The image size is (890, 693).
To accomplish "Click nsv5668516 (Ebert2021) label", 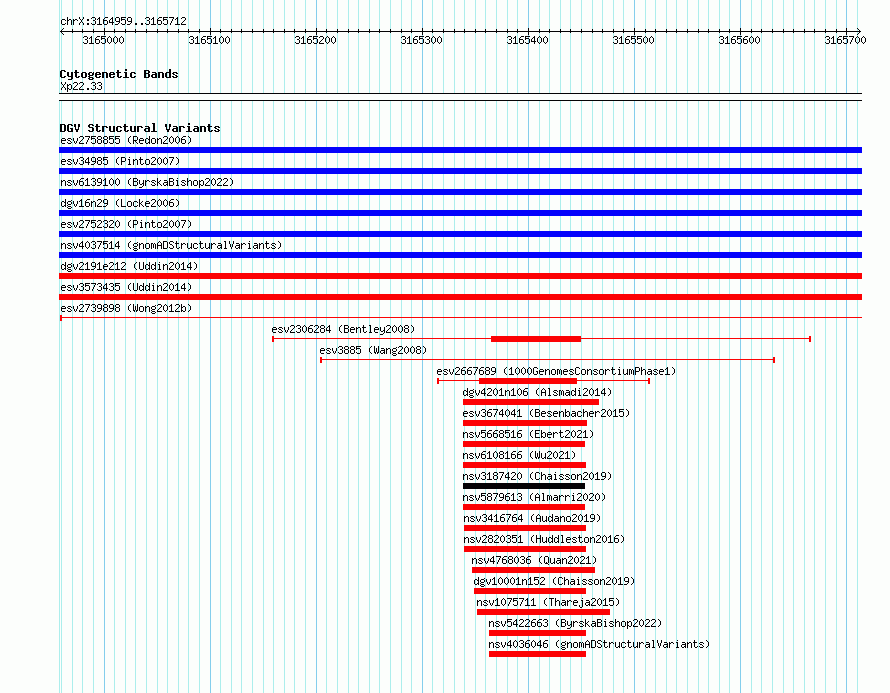I will [x=528, y=434].
